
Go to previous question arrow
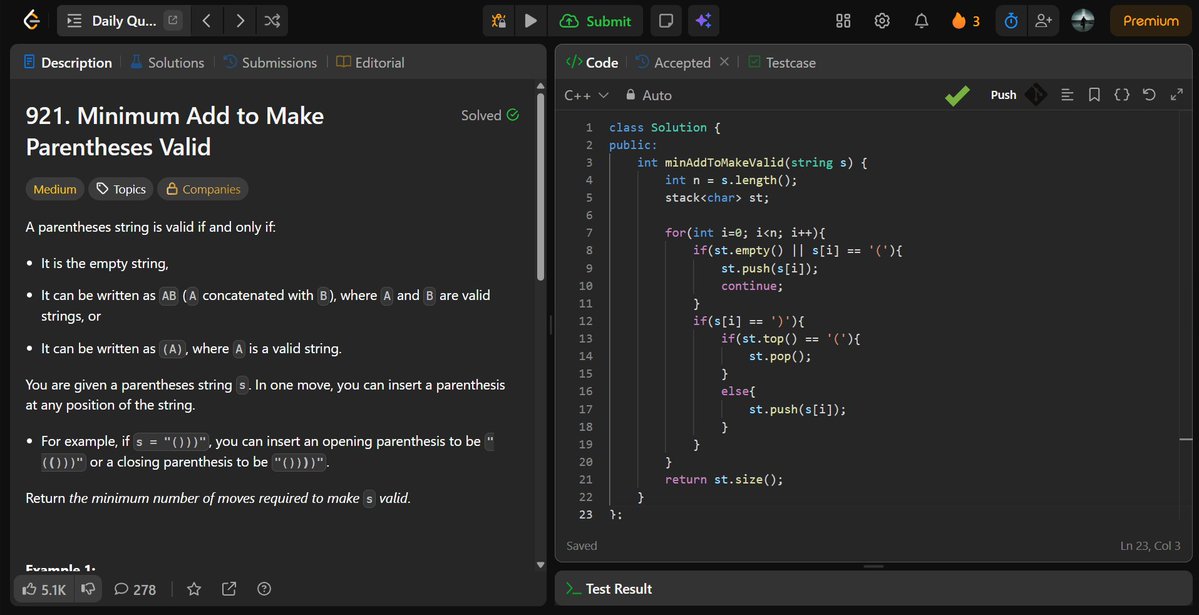(x=206, y=21)
